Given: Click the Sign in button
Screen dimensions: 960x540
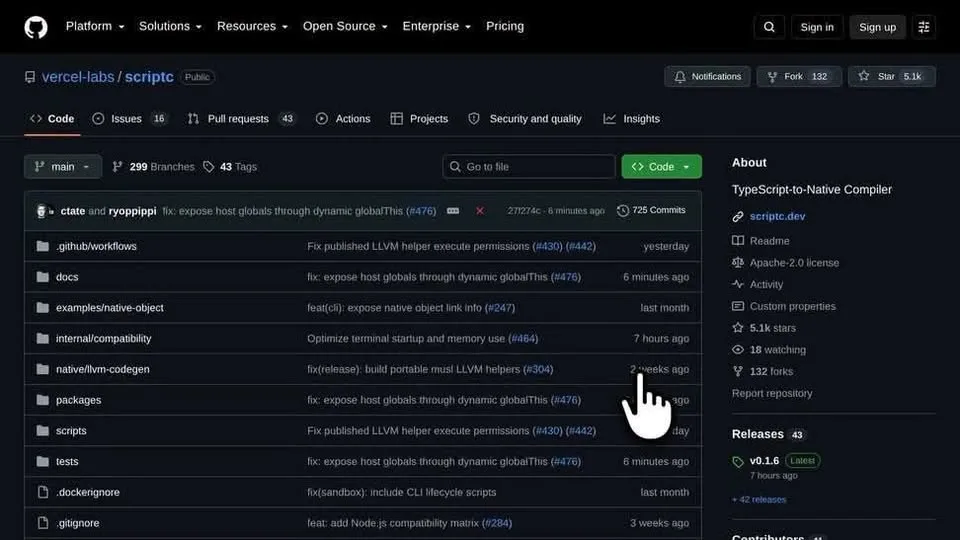Looking at the screenshot, I should pos(817,27).
